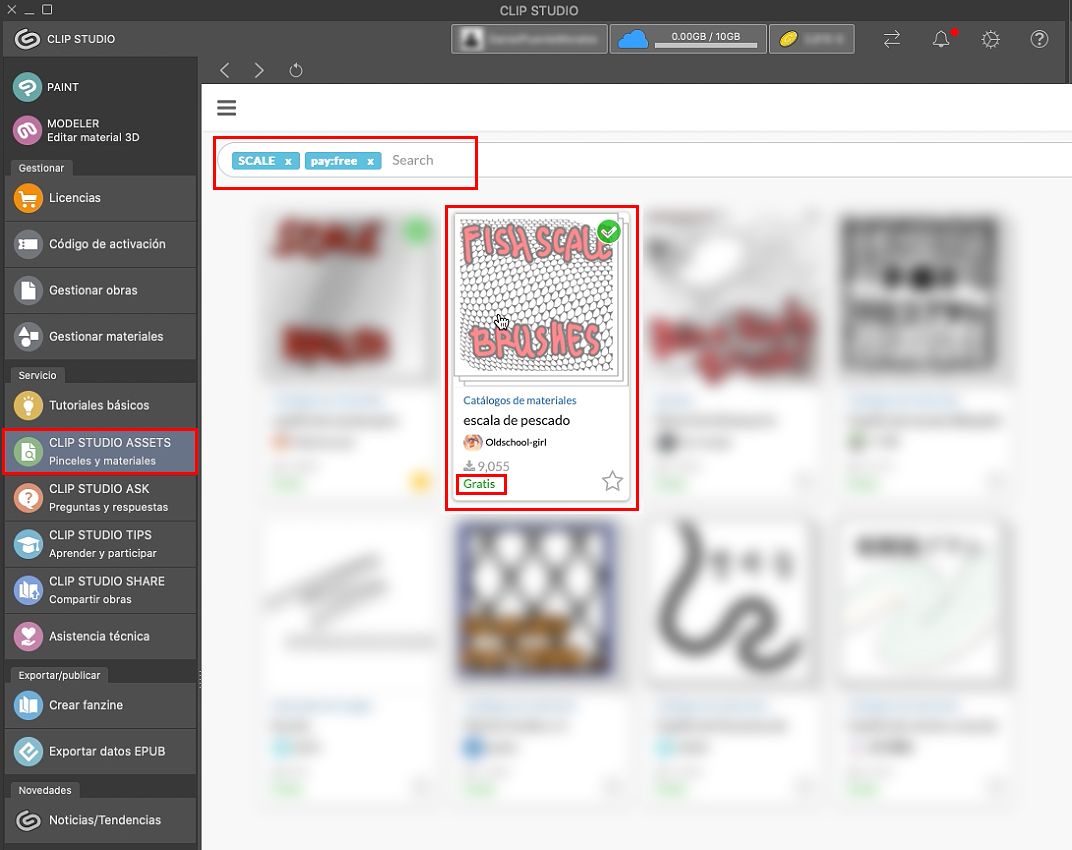Click the Gestionar materiales shapes icon

(28, 336)
